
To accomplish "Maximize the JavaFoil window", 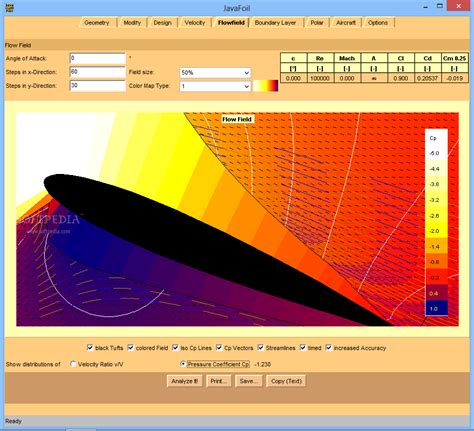I will coord(440,6).
